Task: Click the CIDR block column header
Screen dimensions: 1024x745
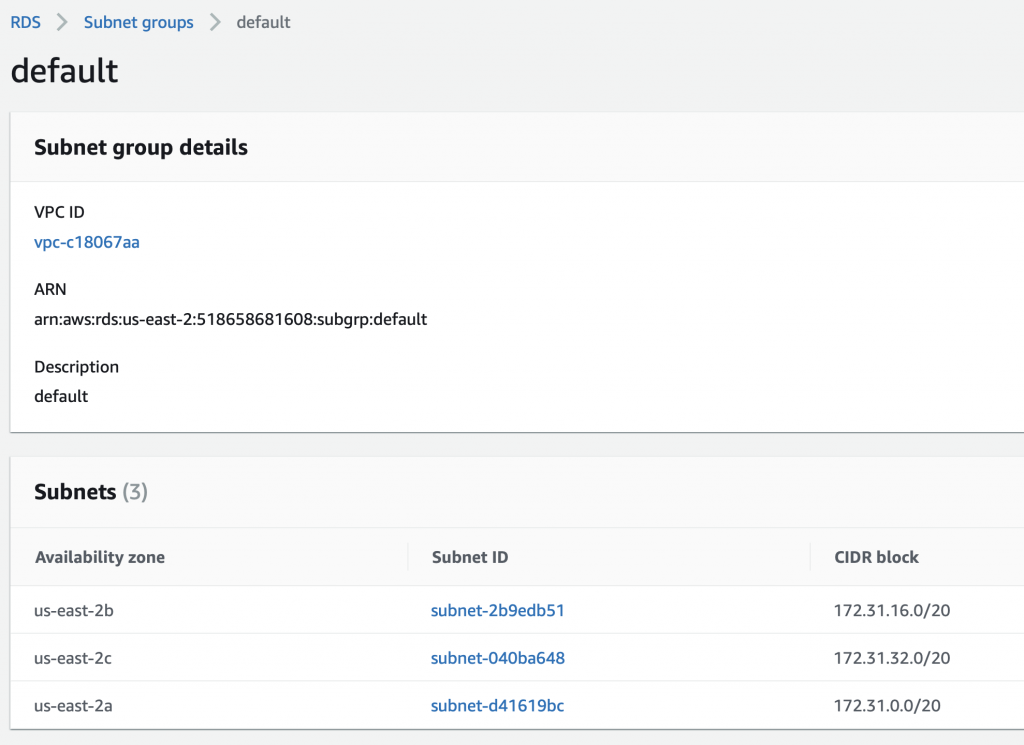Action: pyautogui.click(x=876, y=557)
